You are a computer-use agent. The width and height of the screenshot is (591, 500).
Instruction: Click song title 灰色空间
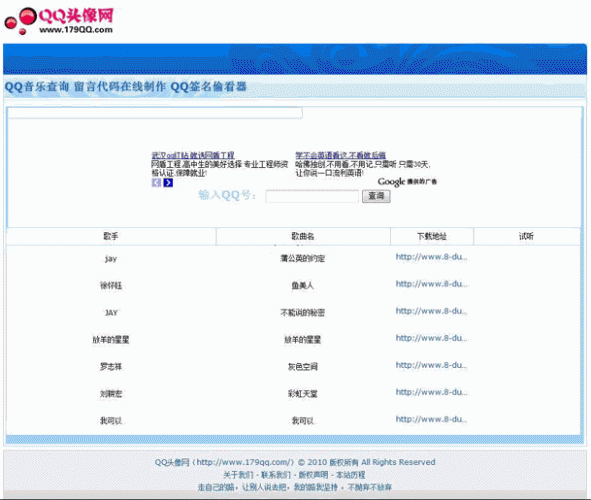[303, 367]
